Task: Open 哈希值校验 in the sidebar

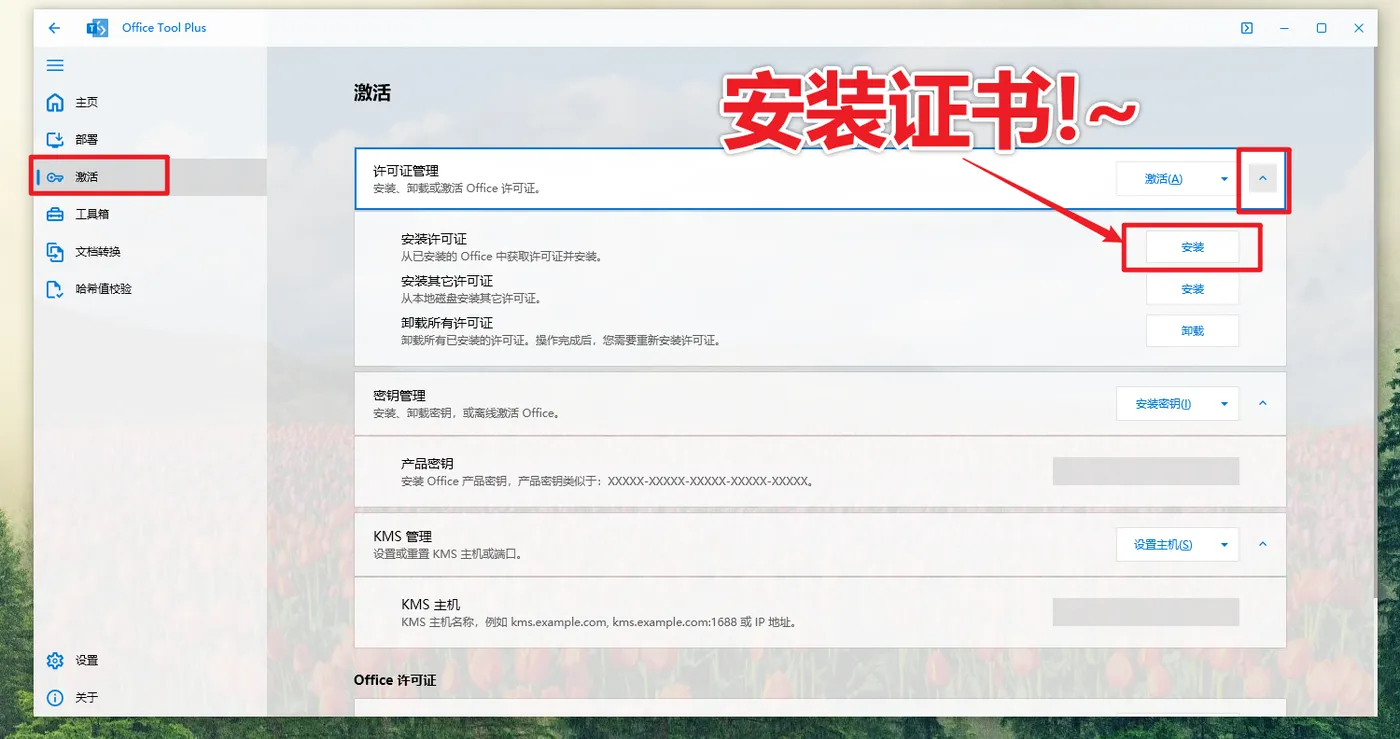Action: (x=150, y=289)
